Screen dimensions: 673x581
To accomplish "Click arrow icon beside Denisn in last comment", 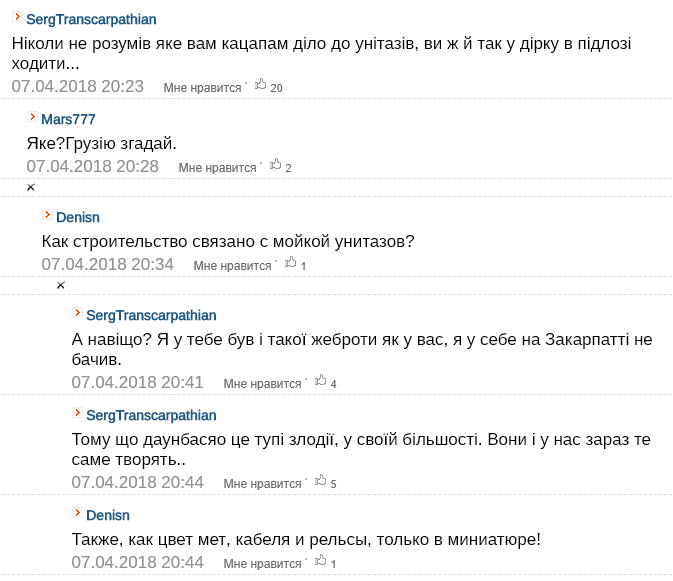I will pyautogui.click(x=77, y=513).
